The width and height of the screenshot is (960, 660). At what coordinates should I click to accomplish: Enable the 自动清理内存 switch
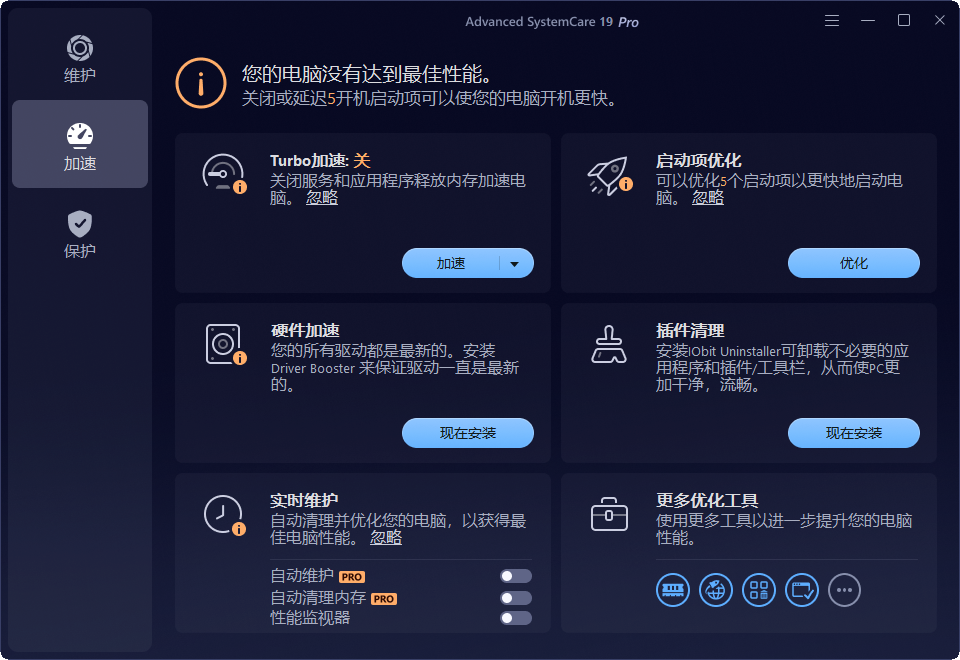click(x=516, y=597)
